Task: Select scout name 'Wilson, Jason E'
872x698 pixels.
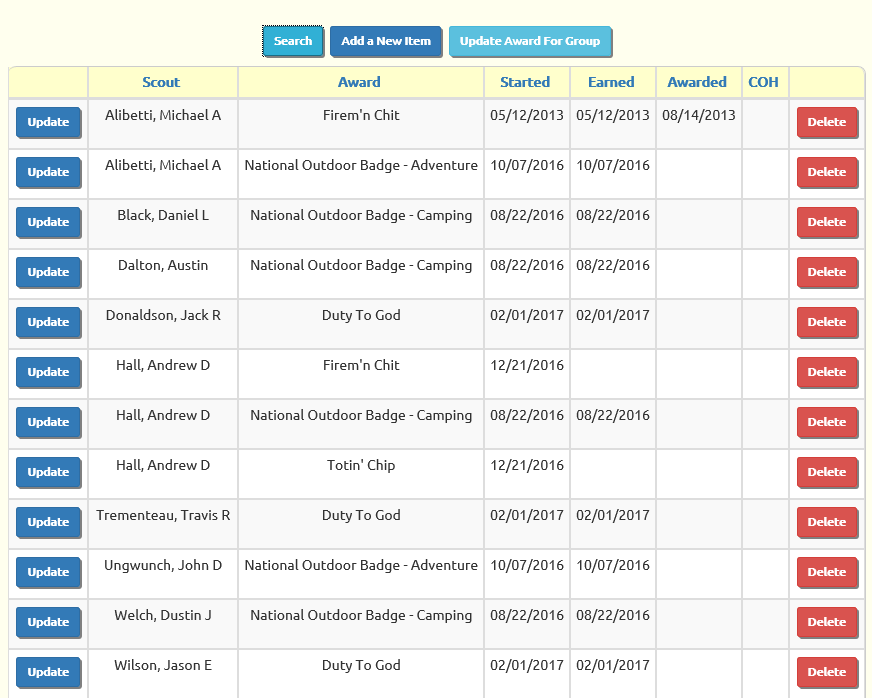Action: click(163, 666)
